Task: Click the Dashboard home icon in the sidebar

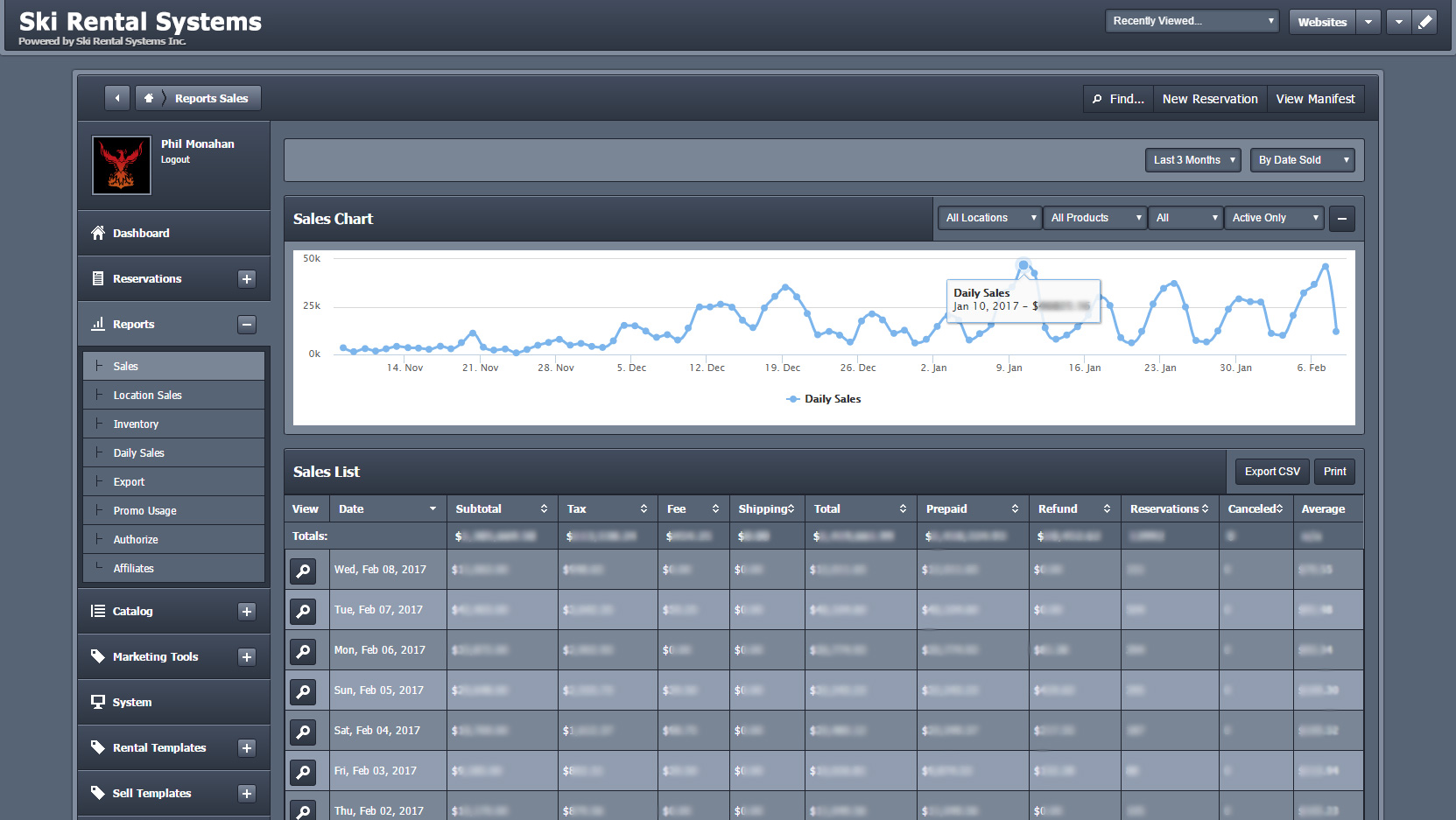Action: tap(97, 233)
